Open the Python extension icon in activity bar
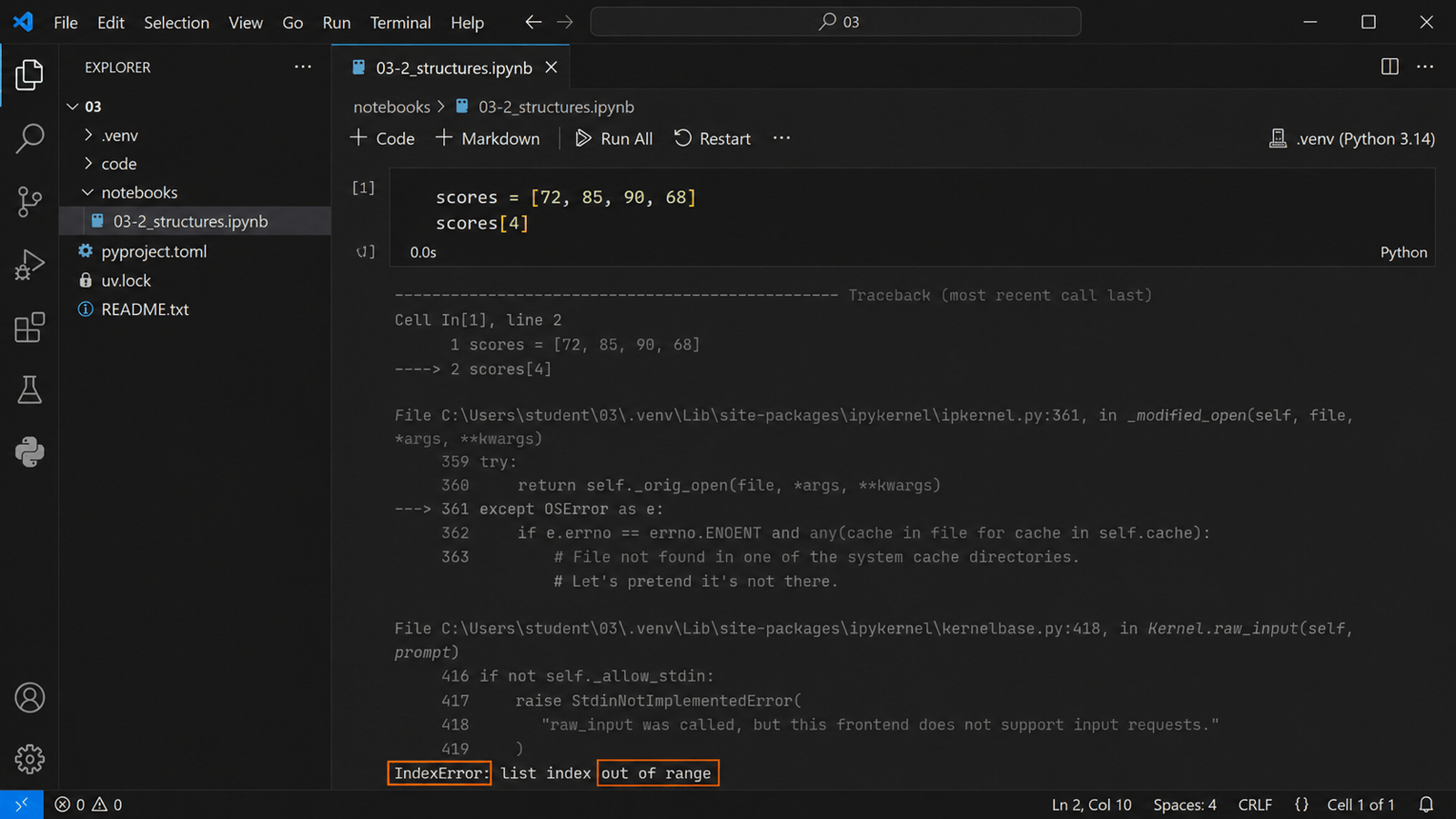The image size is (1456, 819). pyautogui.click(x=29, y=452)
